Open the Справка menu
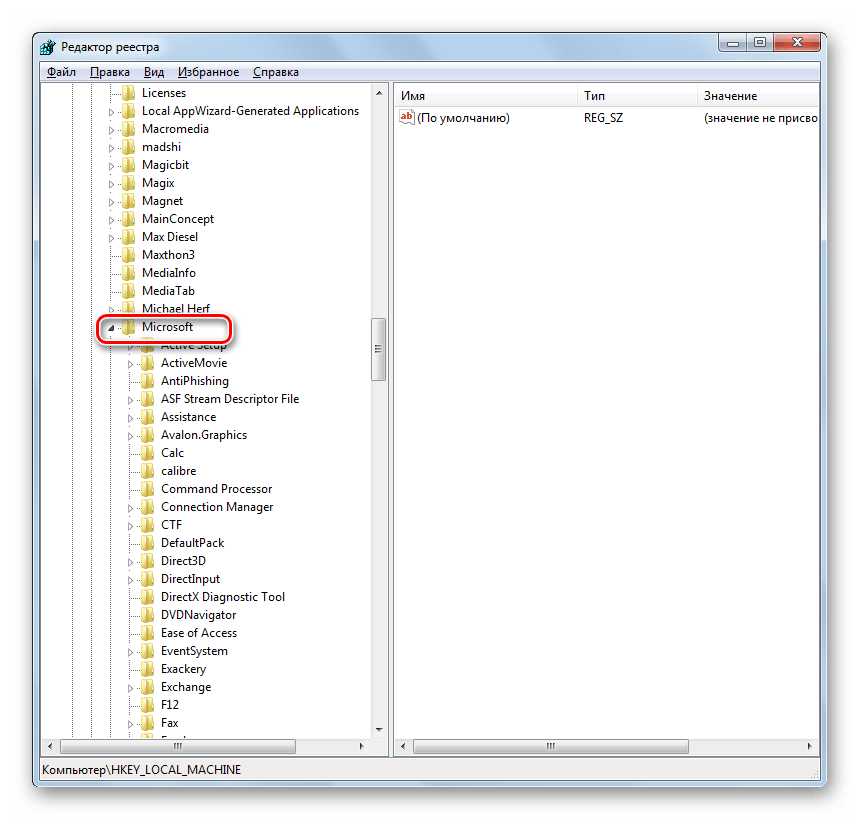The height and width of the screenshot is (820, 860). click(x=276, y=72)
